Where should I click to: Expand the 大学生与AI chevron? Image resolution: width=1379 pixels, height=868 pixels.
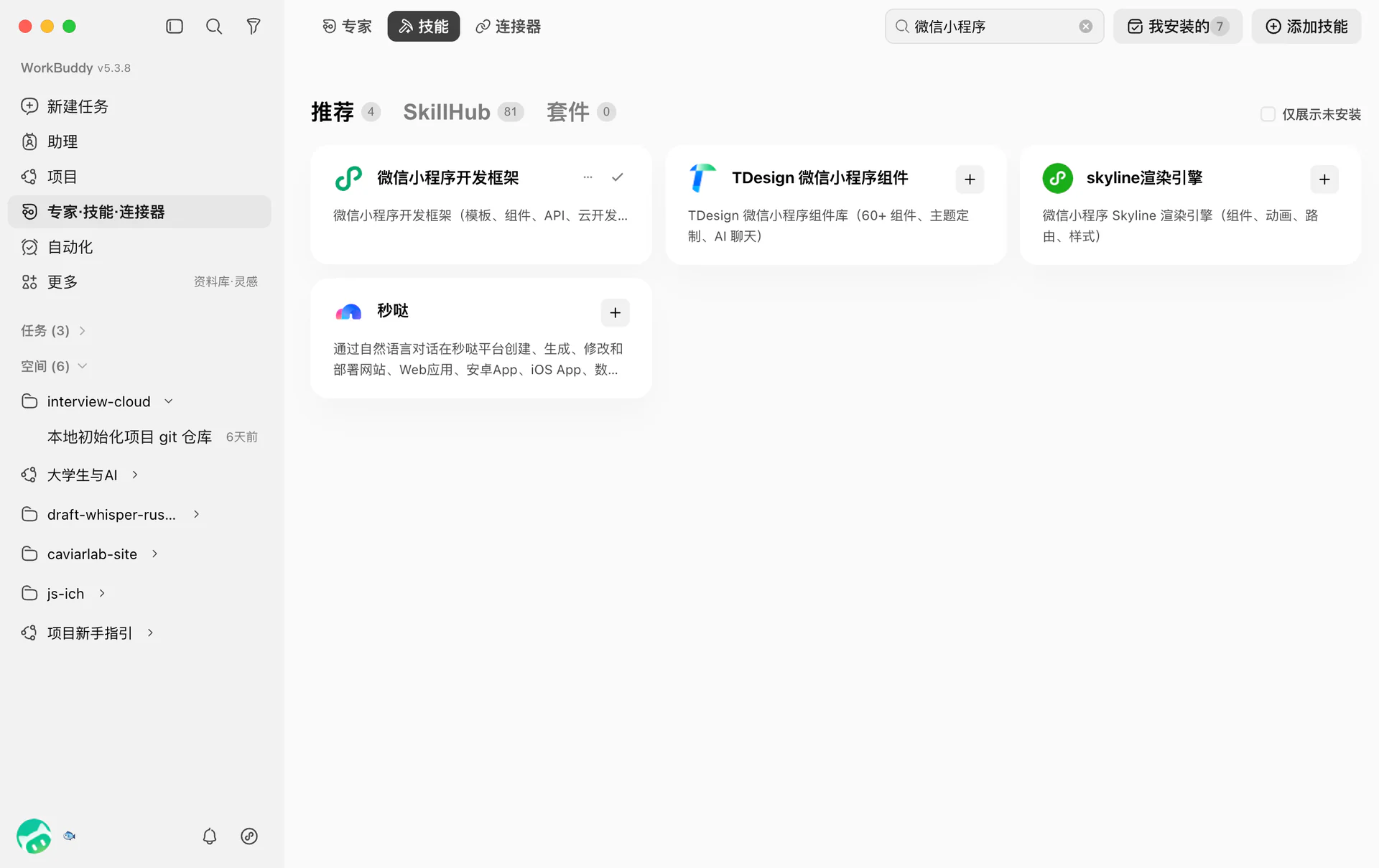click(x=135, y=475)
